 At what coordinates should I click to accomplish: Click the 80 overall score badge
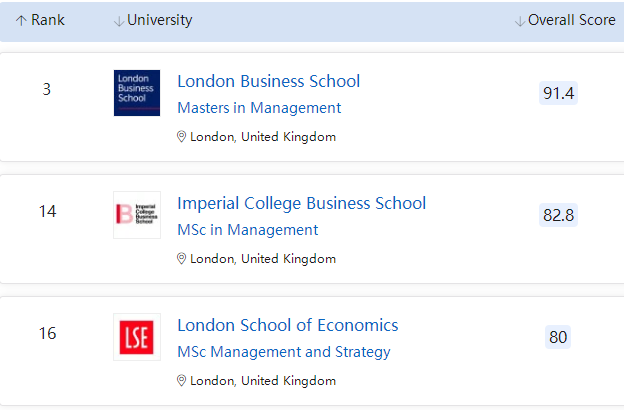(558, 337)
